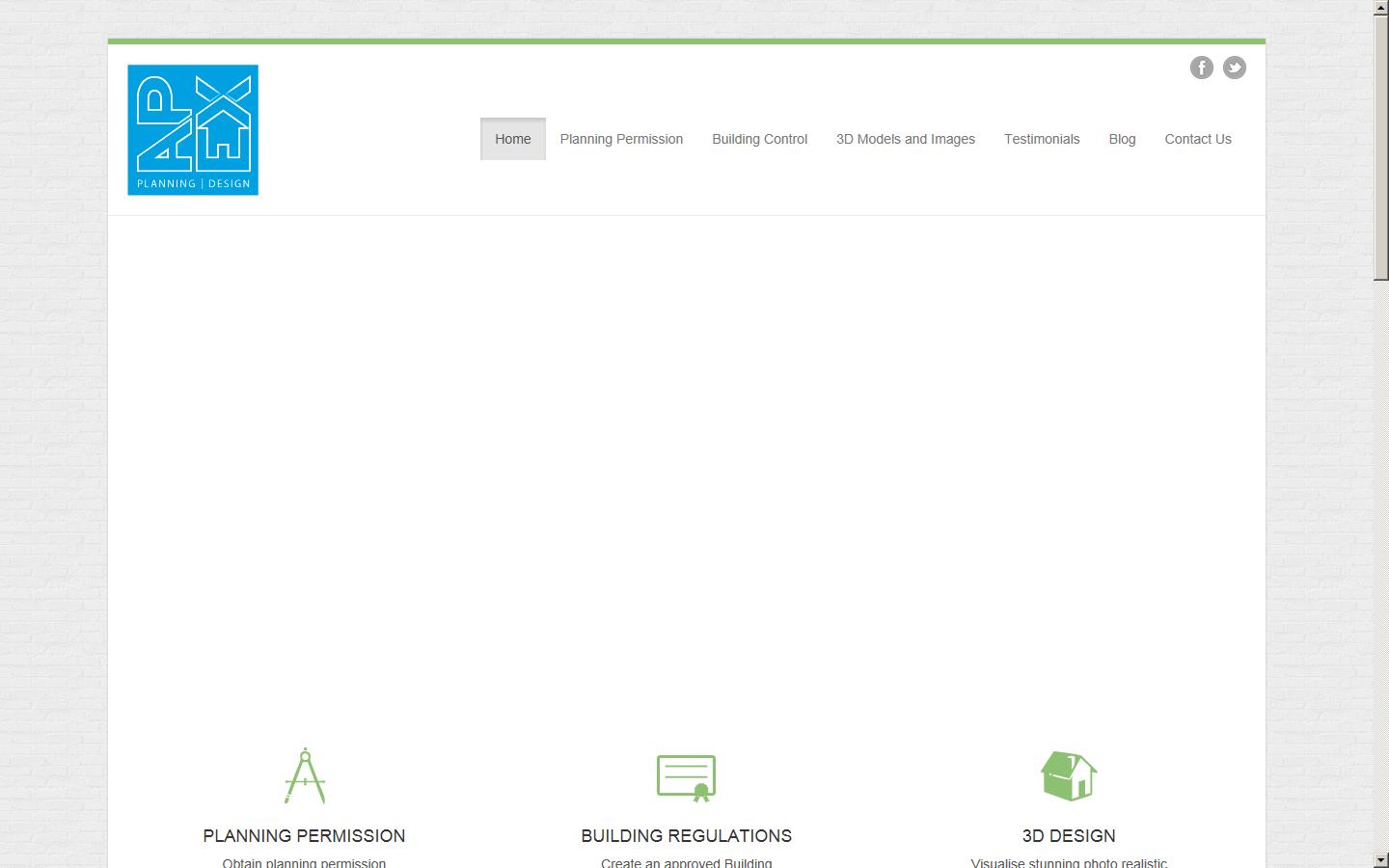Go to the Building Control menu item
This screenshot has height=868, width=1389.
[x=759, y=139]
